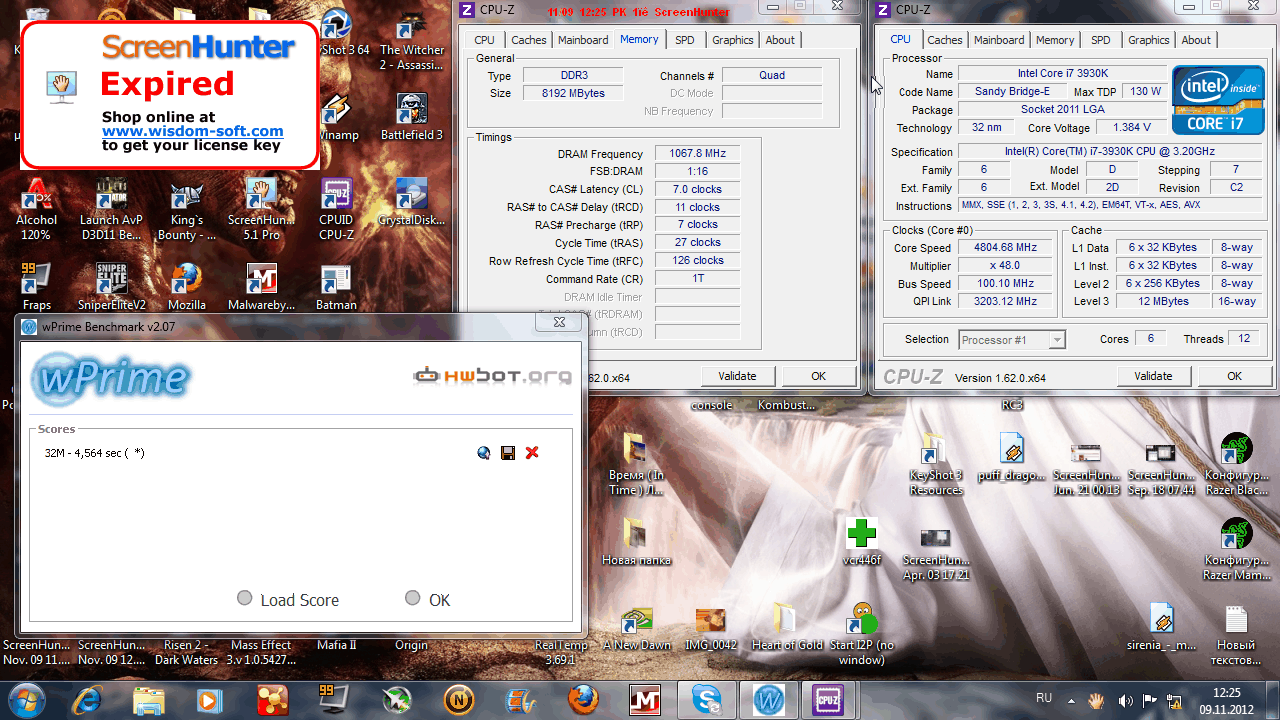Click the wPrime save score floppy icon

[508, 453]
